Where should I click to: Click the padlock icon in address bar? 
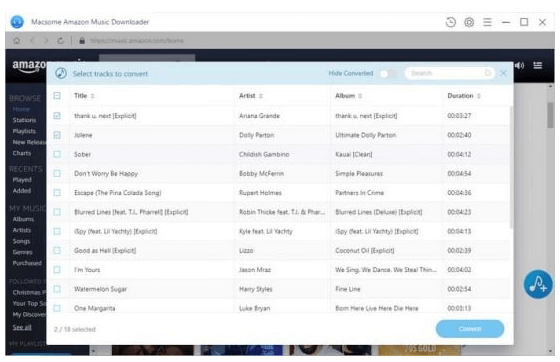click(82, 40)
